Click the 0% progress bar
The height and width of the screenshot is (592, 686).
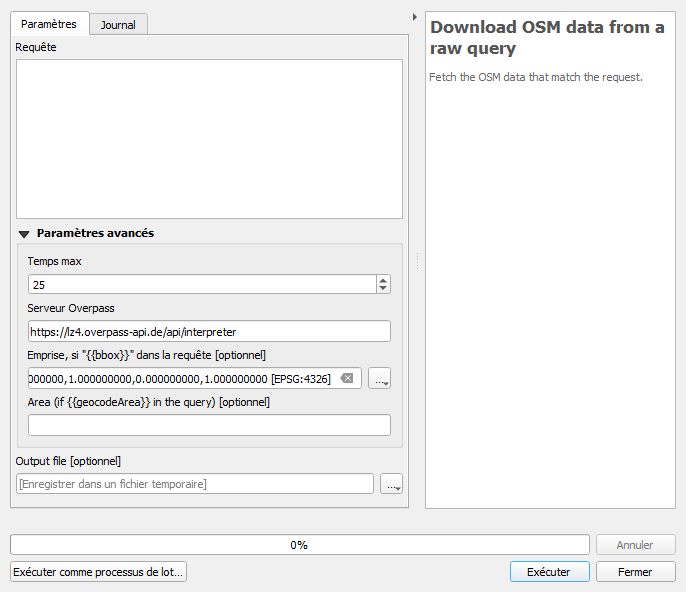(x=299, y=545)
